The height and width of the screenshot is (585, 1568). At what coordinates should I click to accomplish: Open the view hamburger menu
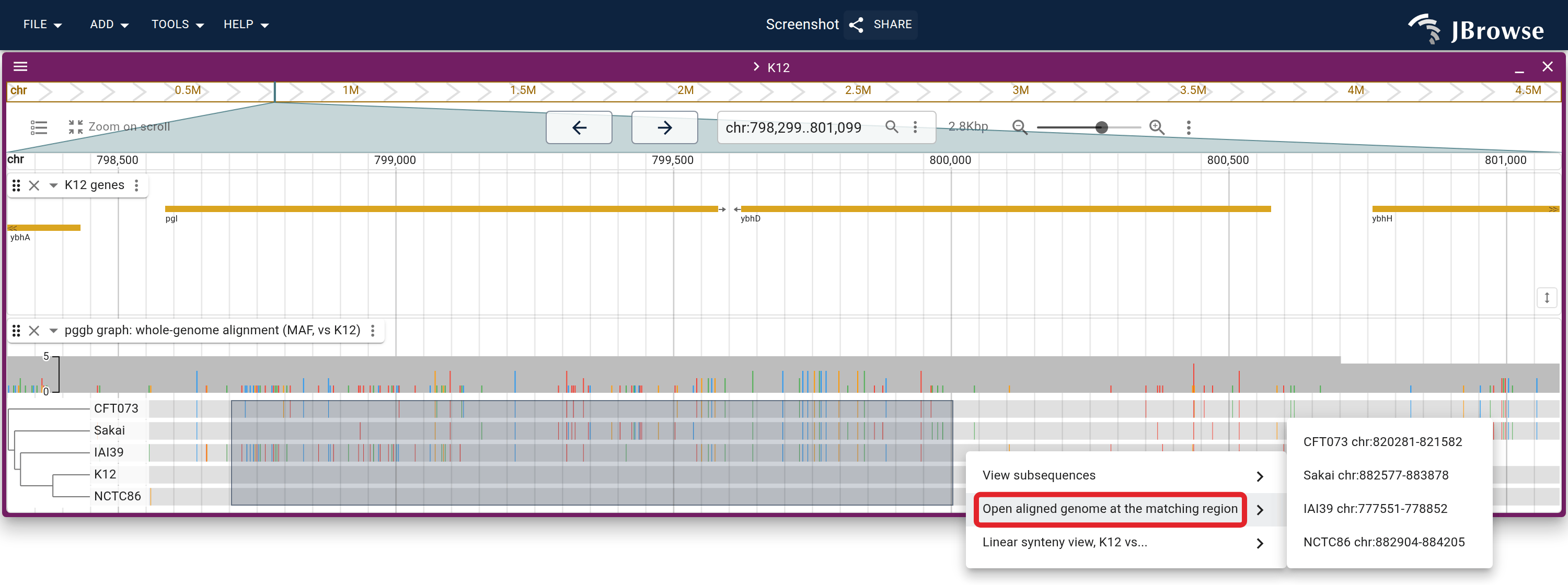coord(21,67)
